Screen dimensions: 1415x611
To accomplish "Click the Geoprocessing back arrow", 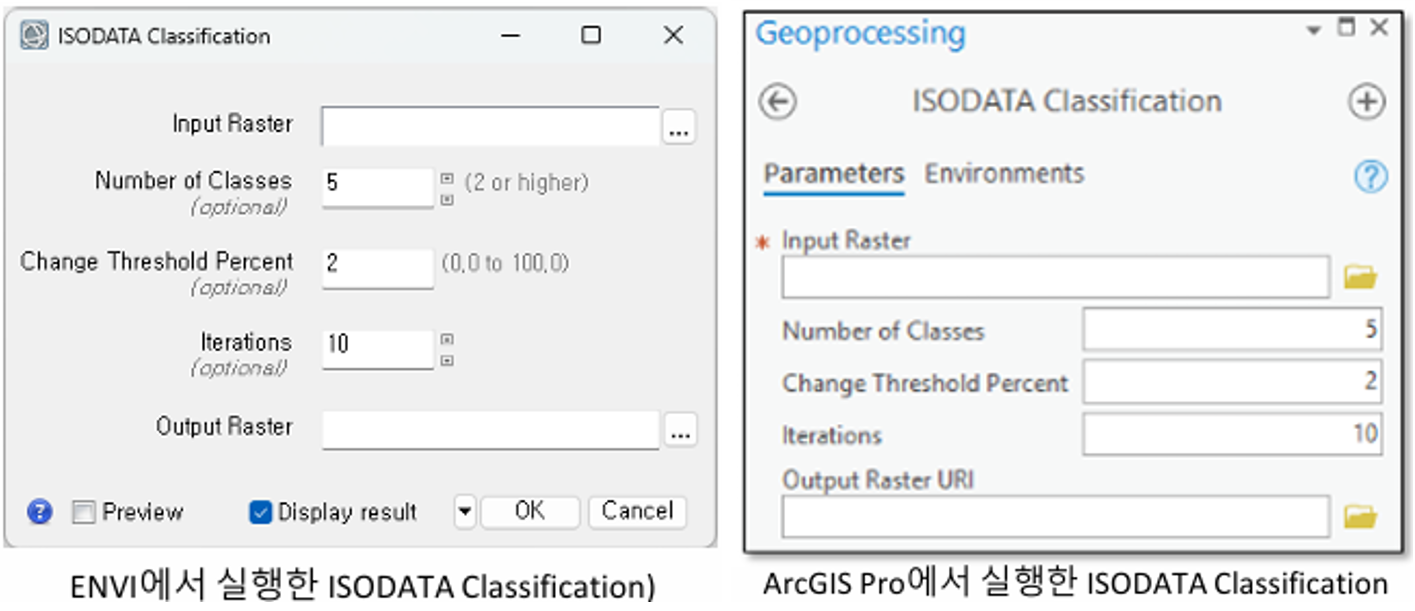I will coord(778,102).
